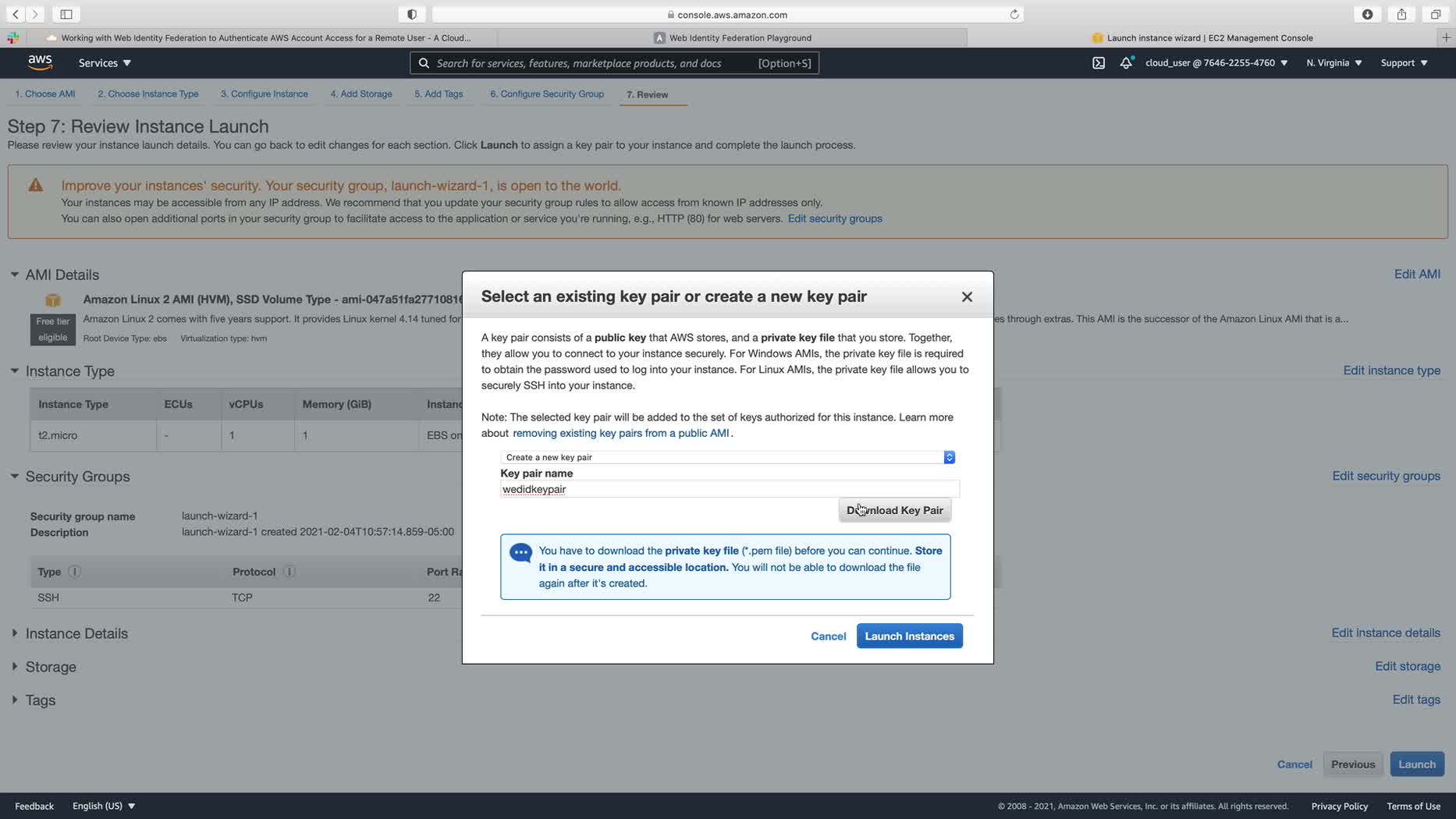
Task: Click the Edit storage link
Action: (x=1408, y=666)
